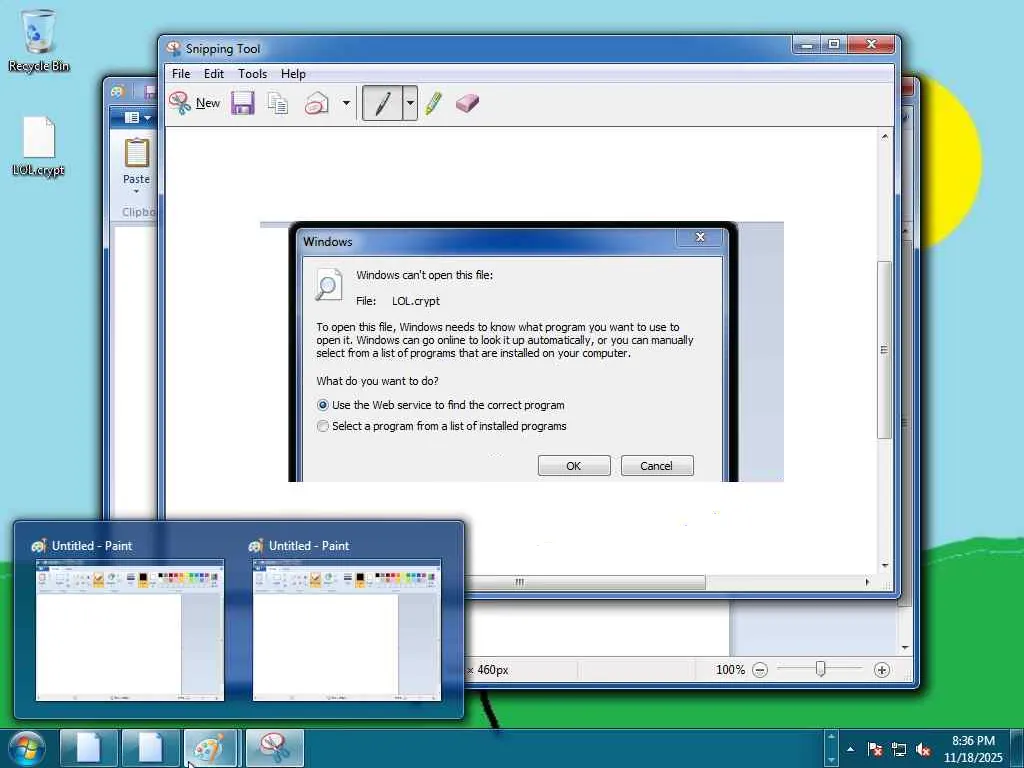Click the Paint taskbar icon

(210, 748)
